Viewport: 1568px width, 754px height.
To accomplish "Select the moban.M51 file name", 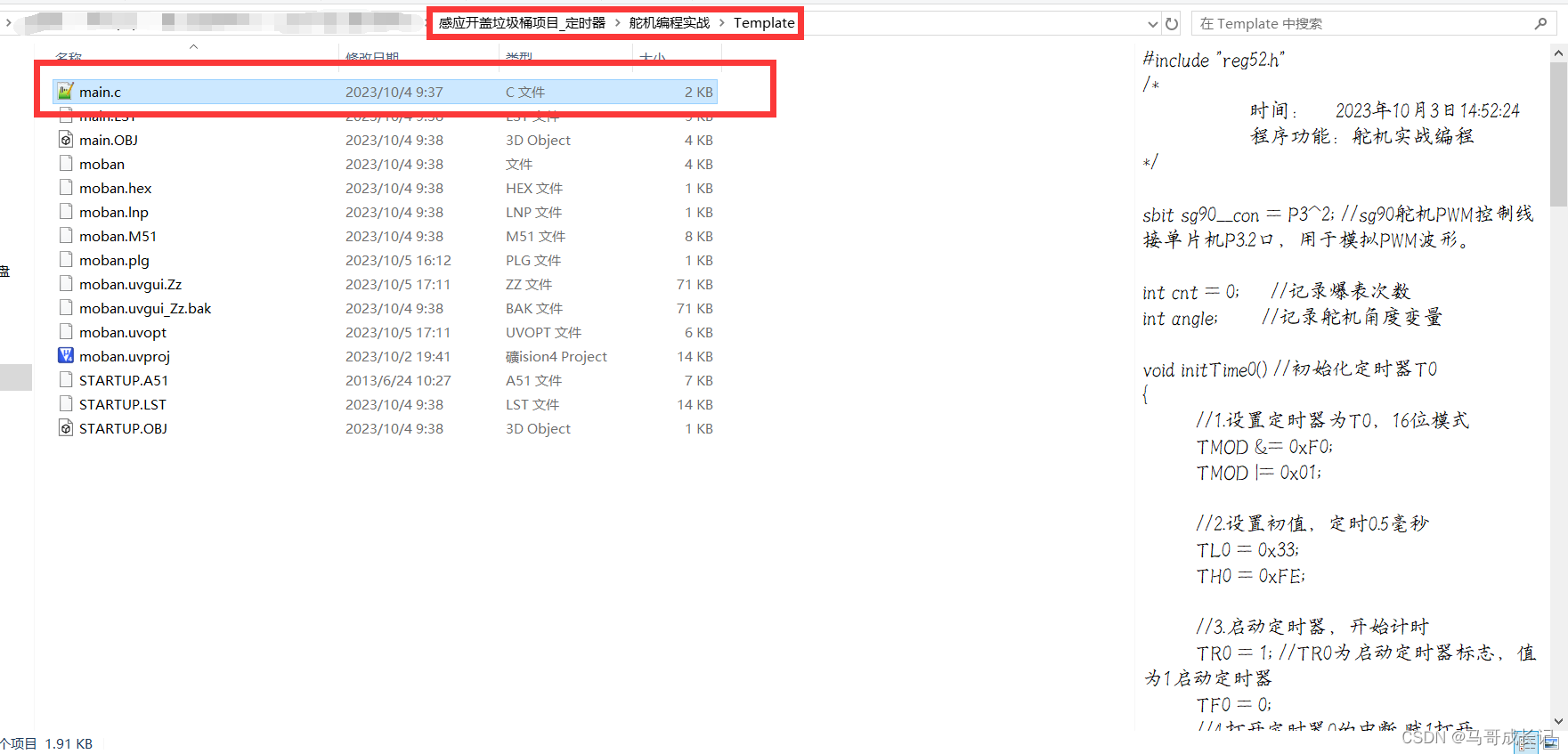I will click(118, 236).
